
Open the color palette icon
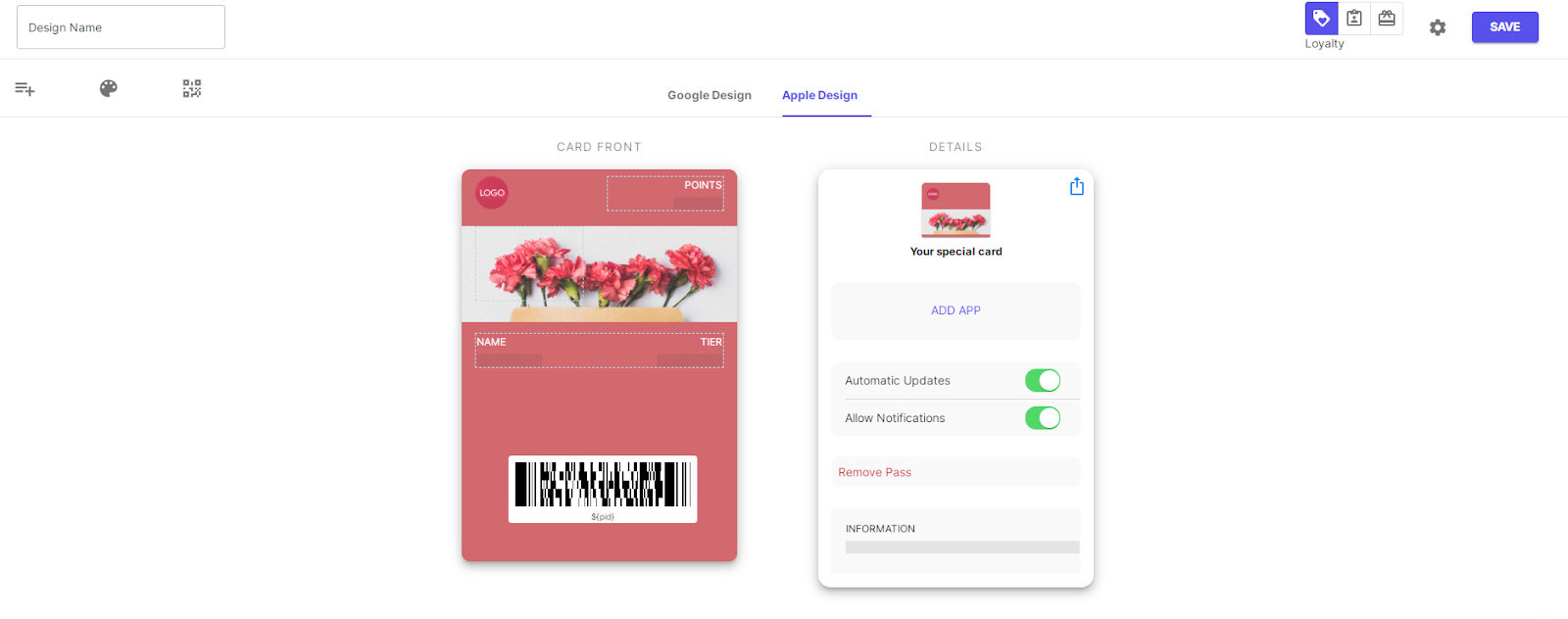coord(109,88)
